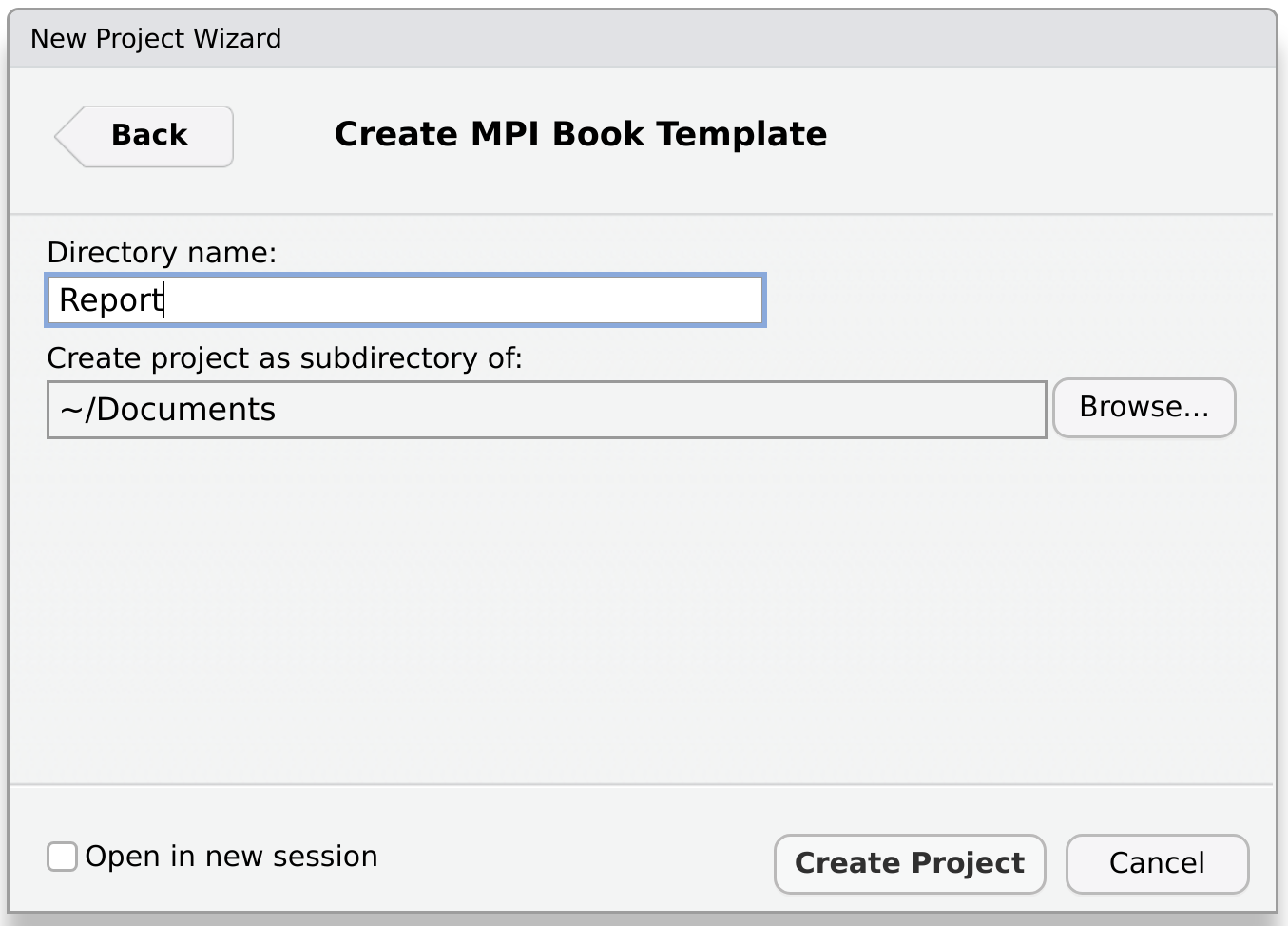The width and height of the screenshot is (1288, 926).
Task: Click the New Project Wizard title bar
Action: point(157,38)
